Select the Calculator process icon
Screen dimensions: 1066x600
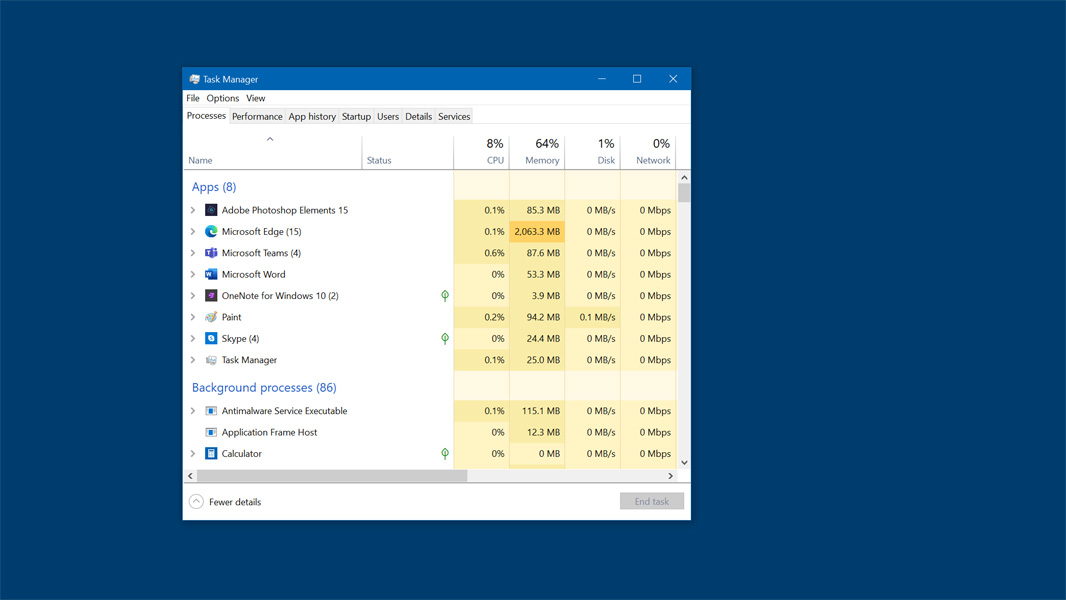211,453
